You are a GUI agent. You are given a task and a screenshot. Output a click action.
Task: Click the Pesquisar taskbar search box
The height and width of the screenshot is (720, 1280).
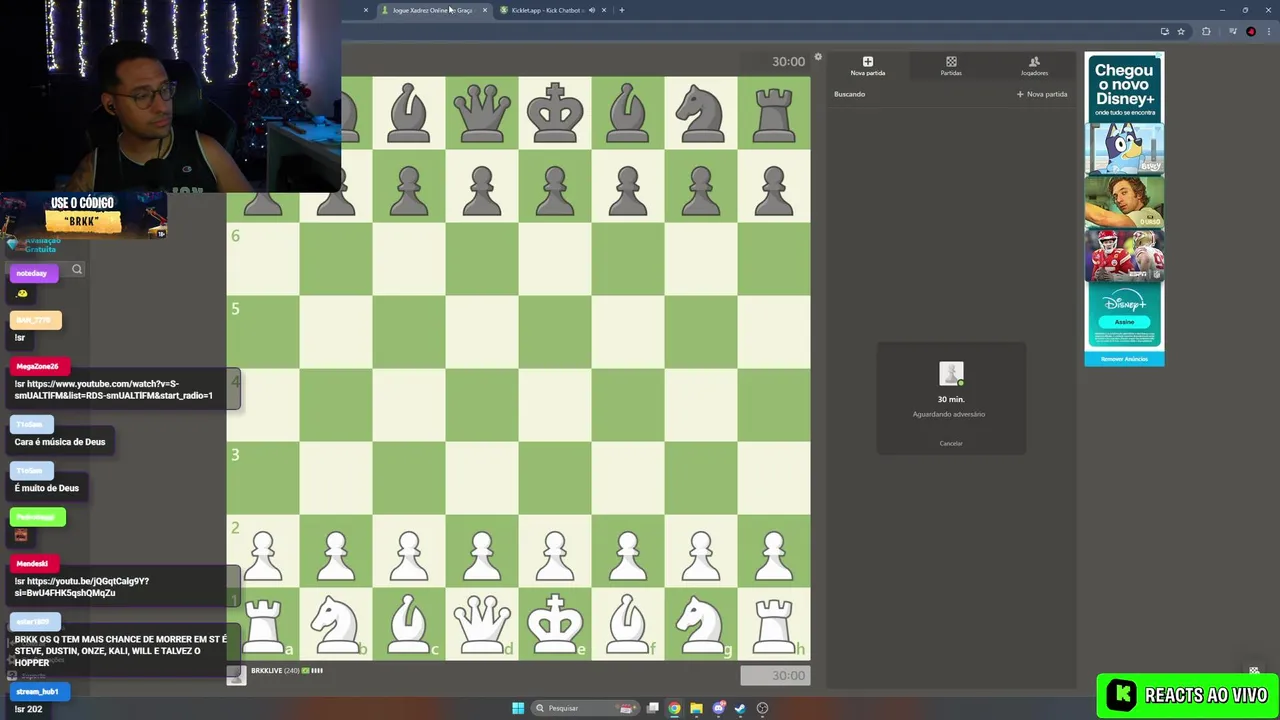pos(584,708)
